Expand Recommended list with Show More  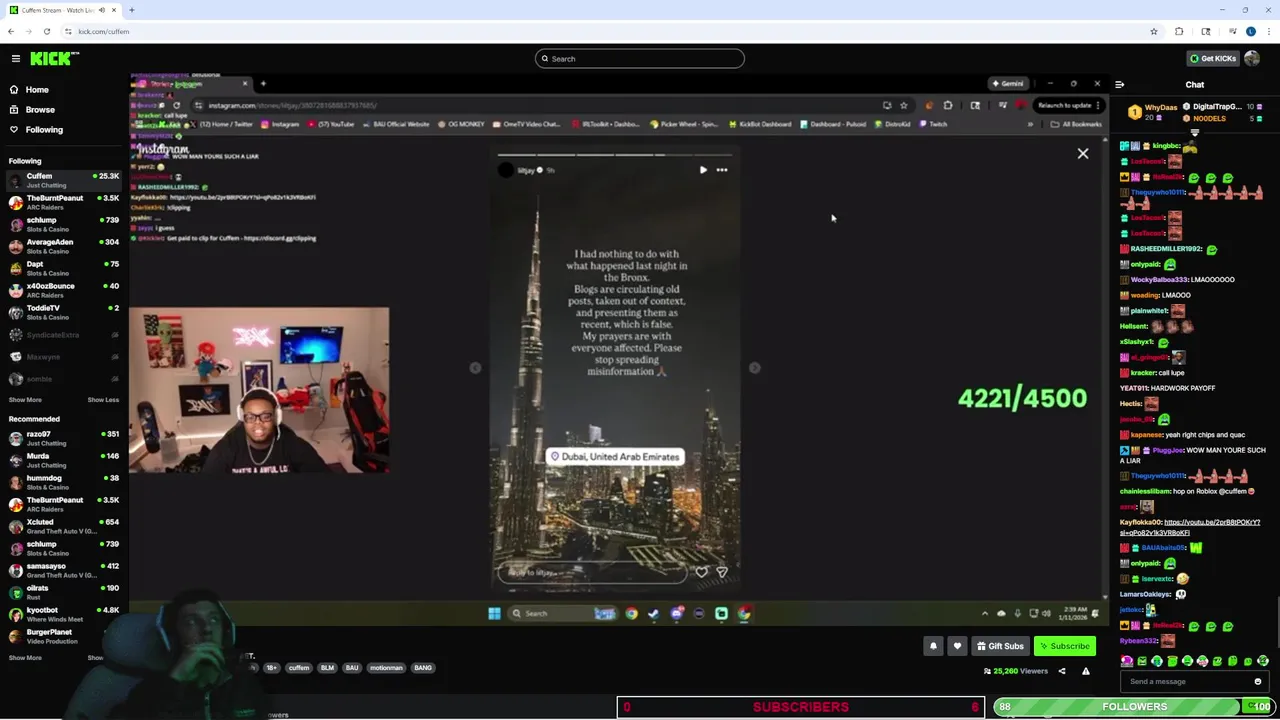[x=25, y=658]
